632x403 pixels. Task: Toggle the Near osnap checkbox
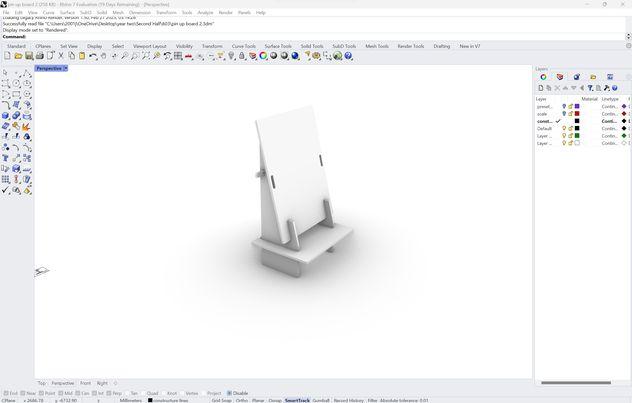(x=23, y=393)
